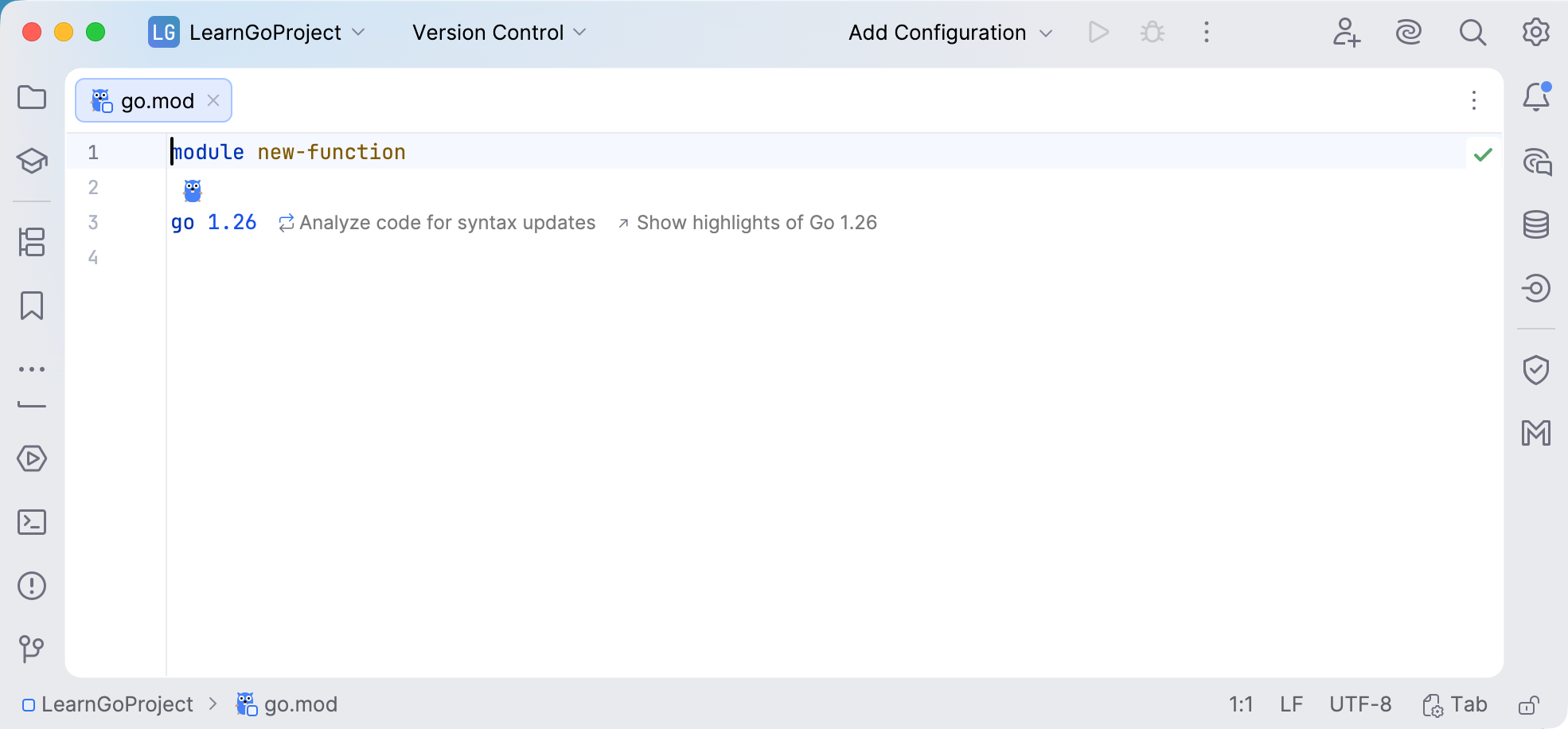Open the Notifications bell
This screenshot has height=729, width=1568.
pos(1535,98)
